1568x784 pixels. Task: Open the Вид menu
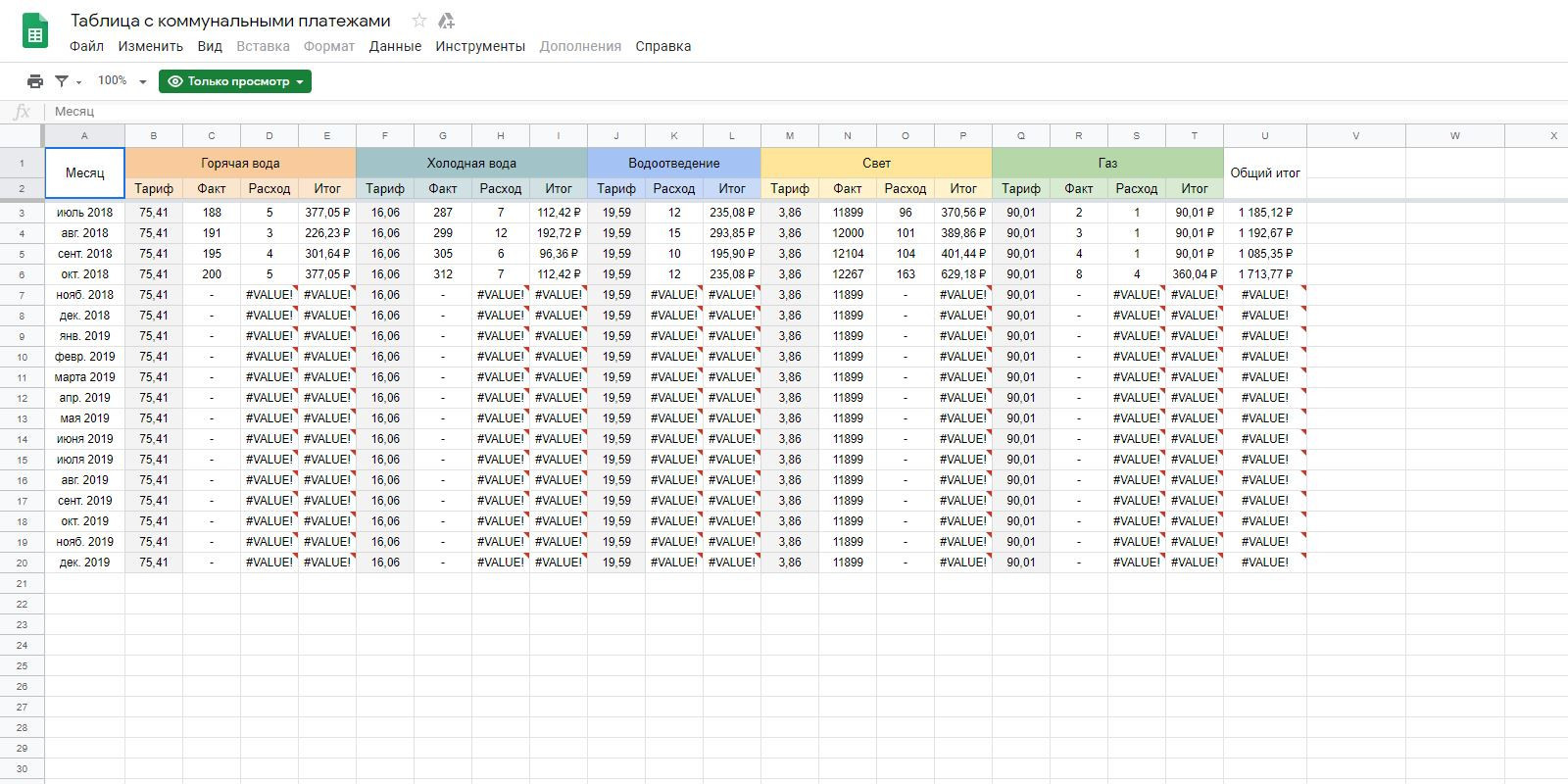(x=210, y=46)
